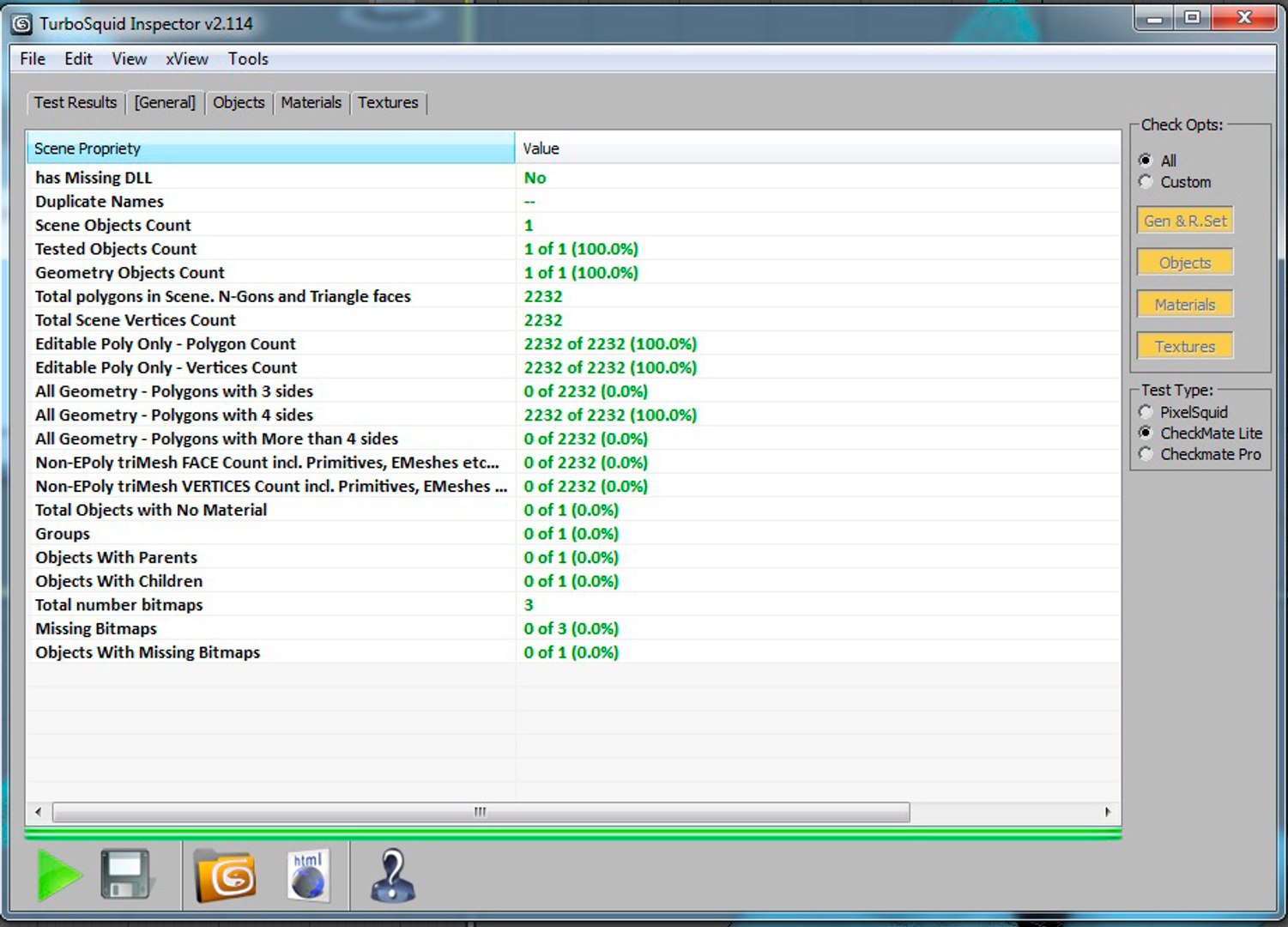Select the 'Total number bitmaps' row
This screenshot has height=927, width=1288.
[573, 605]
